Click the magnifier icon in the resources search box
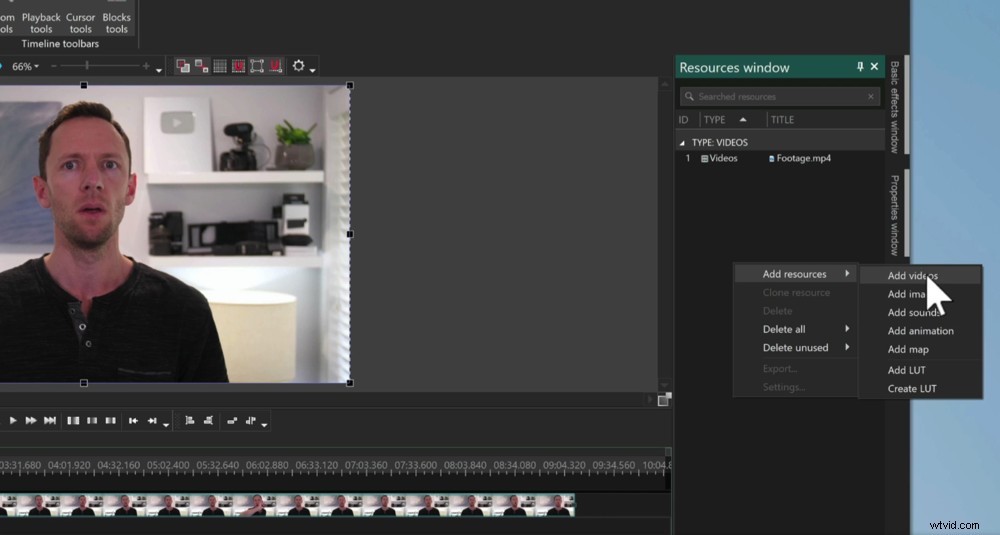This screenshot has height=535, width=1000. pos(689,96)
